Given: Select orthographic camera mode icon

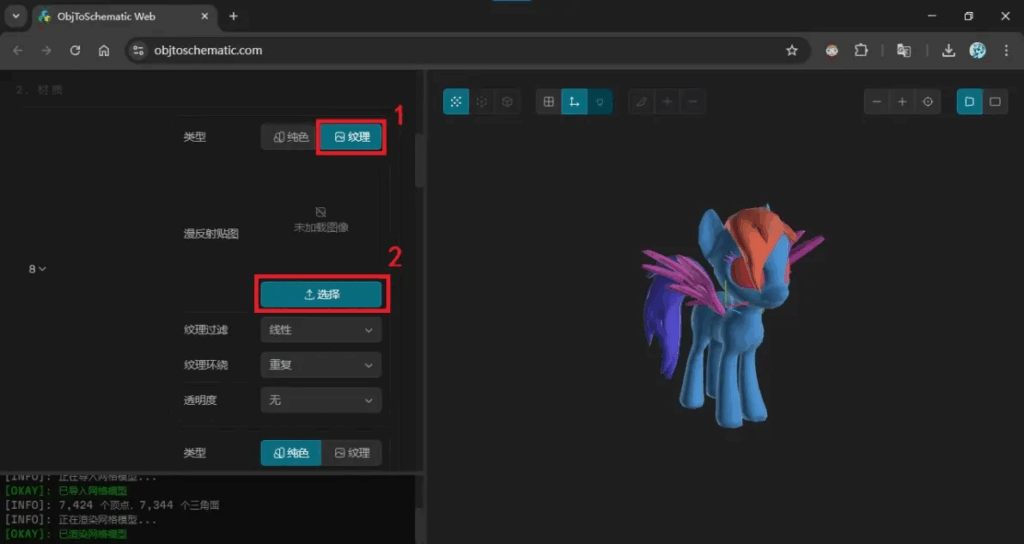Looking at the screenshot, I should (995, 102).
